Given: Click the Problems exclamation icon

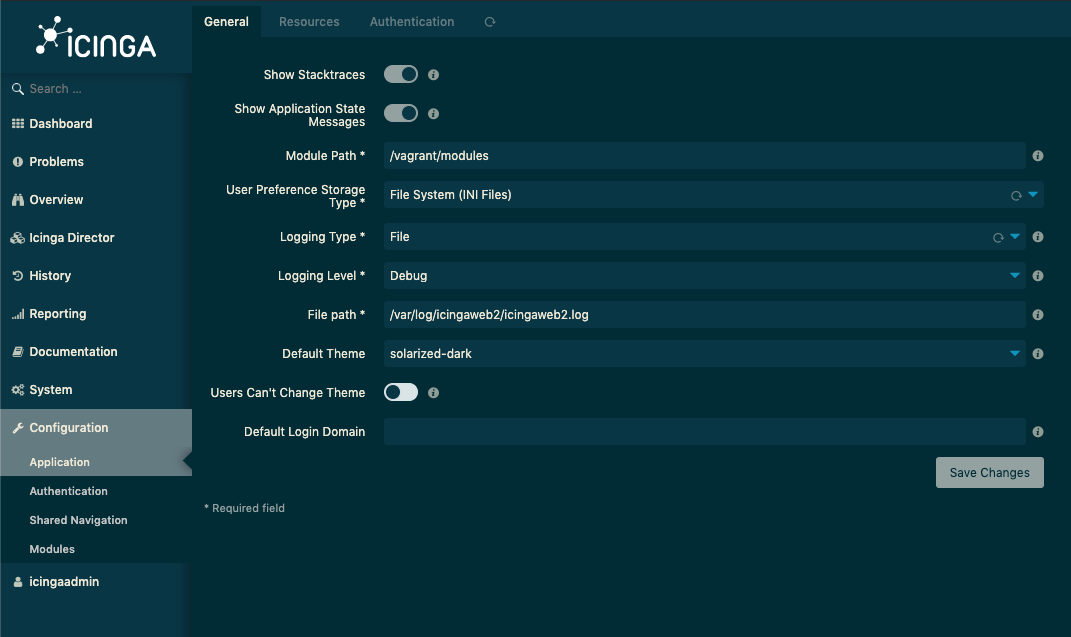Looking at the screenshot, I should (x=18, y=162).
